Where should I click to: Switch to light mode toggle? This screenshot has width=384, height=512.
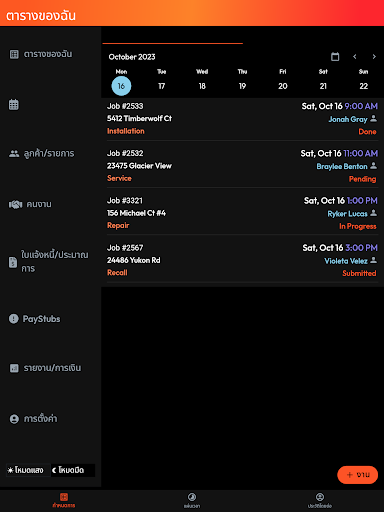26,470
